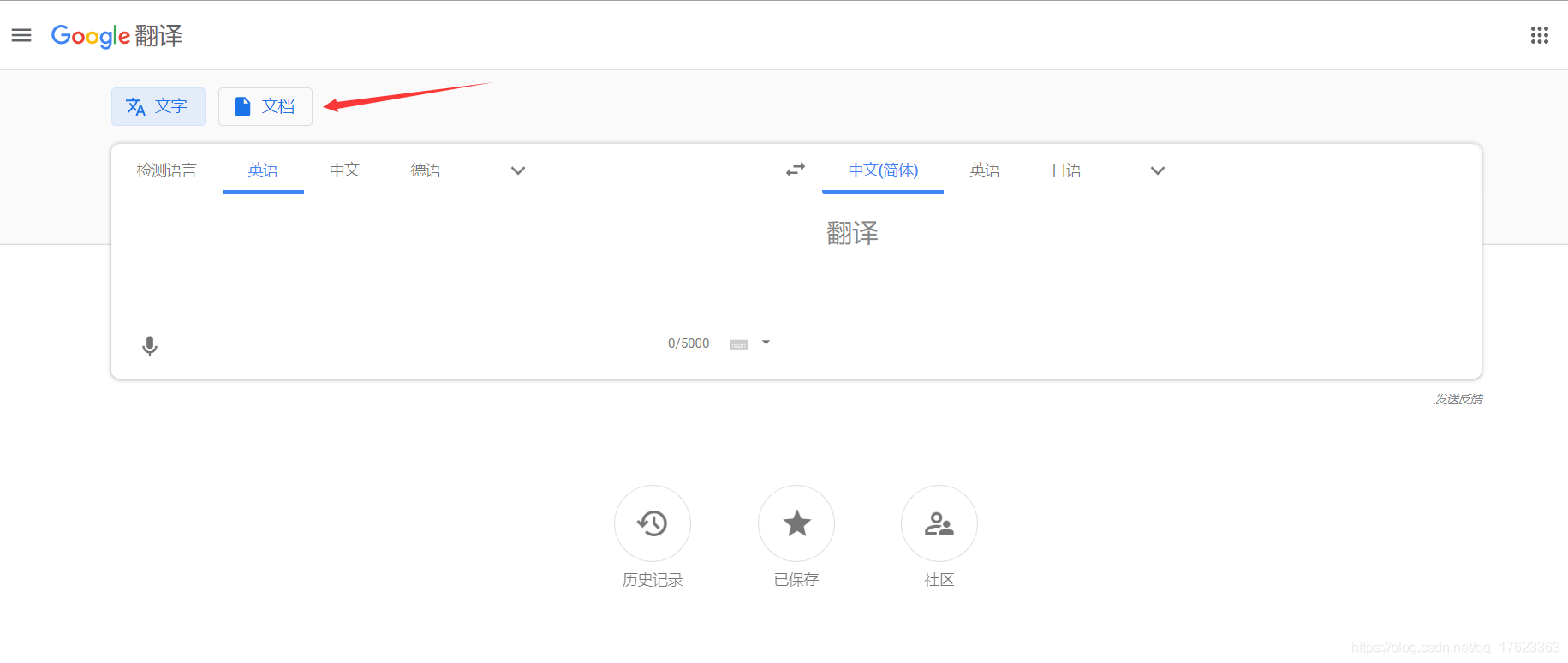Open input tools dropdown arrow
The height and width of the screenshot is (663, 1568).
[766, 343]
